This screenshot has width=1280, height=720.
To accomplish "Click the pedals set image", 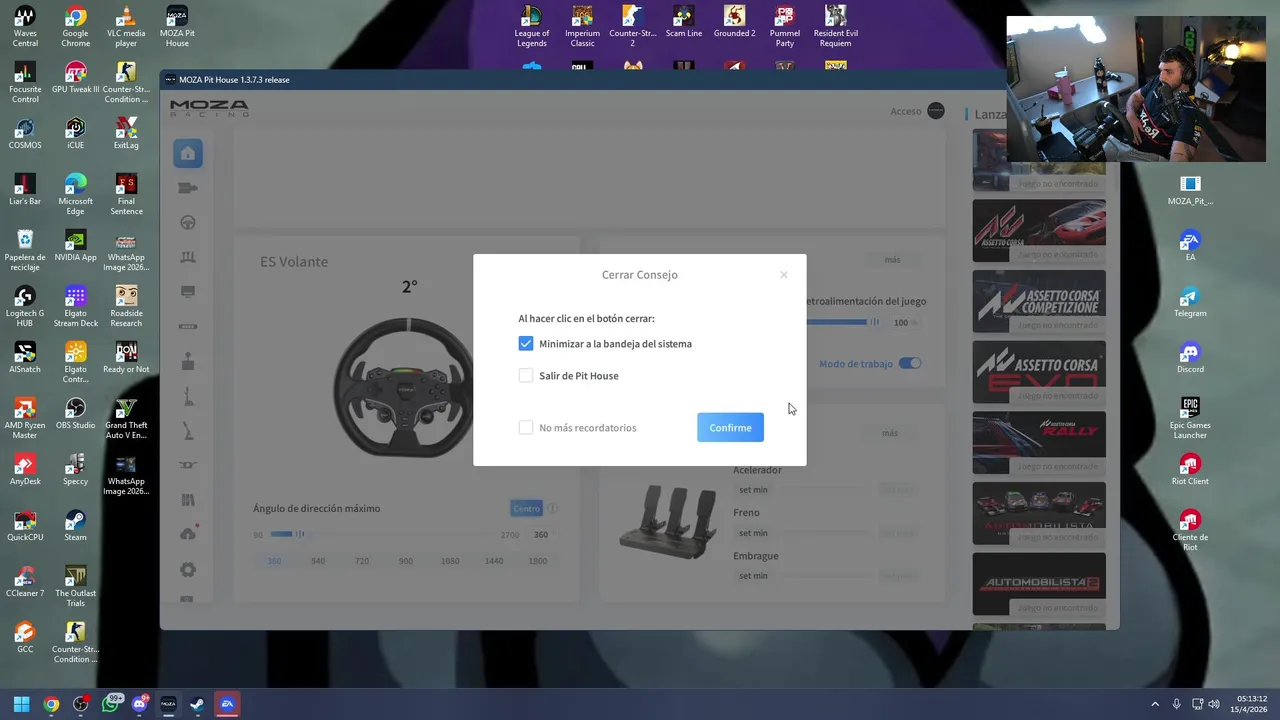I will (x=669, y=523).
